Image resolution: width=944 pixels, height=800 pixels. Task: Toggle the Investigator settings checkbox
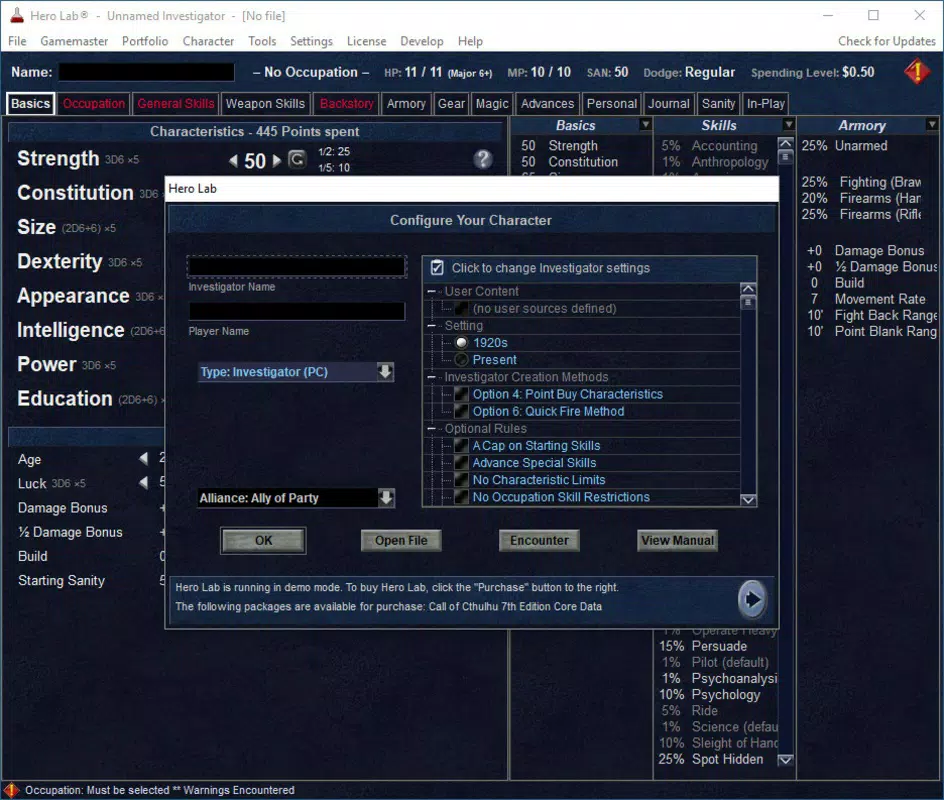(437, 268)
